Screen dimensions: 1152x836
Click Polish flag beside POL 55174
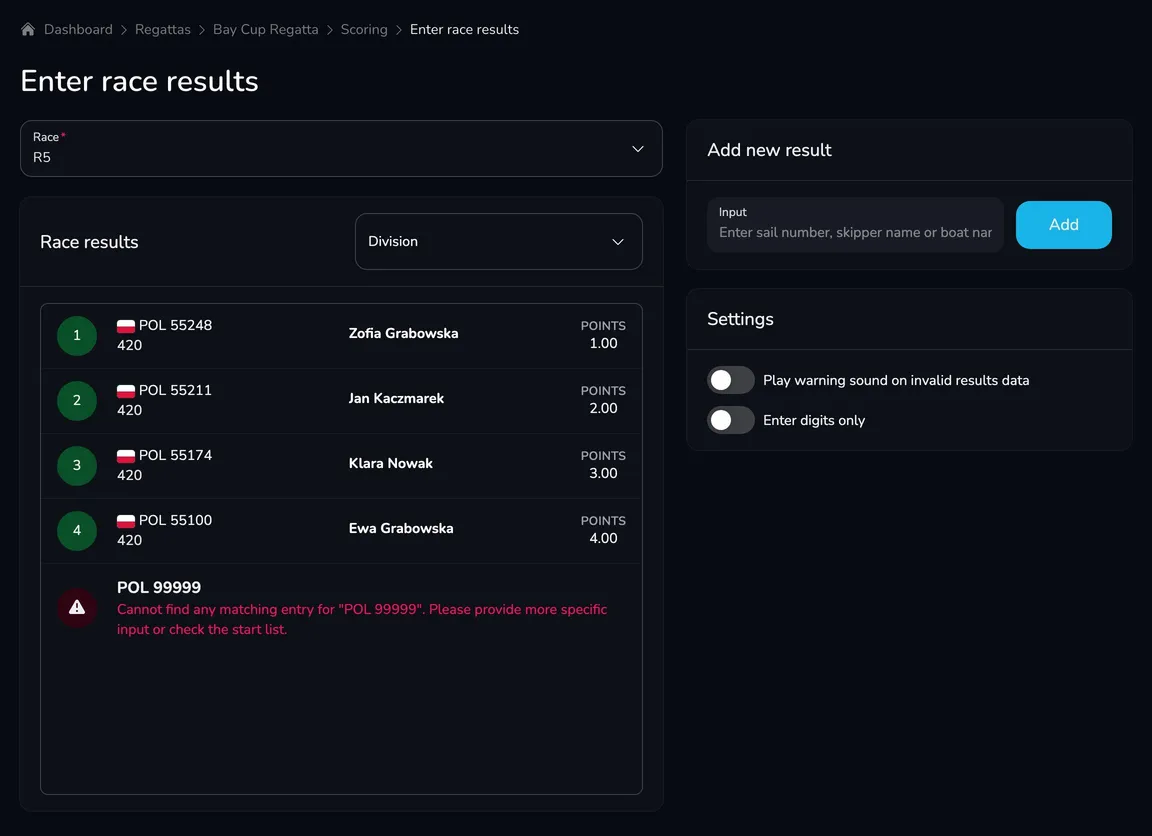126,456
